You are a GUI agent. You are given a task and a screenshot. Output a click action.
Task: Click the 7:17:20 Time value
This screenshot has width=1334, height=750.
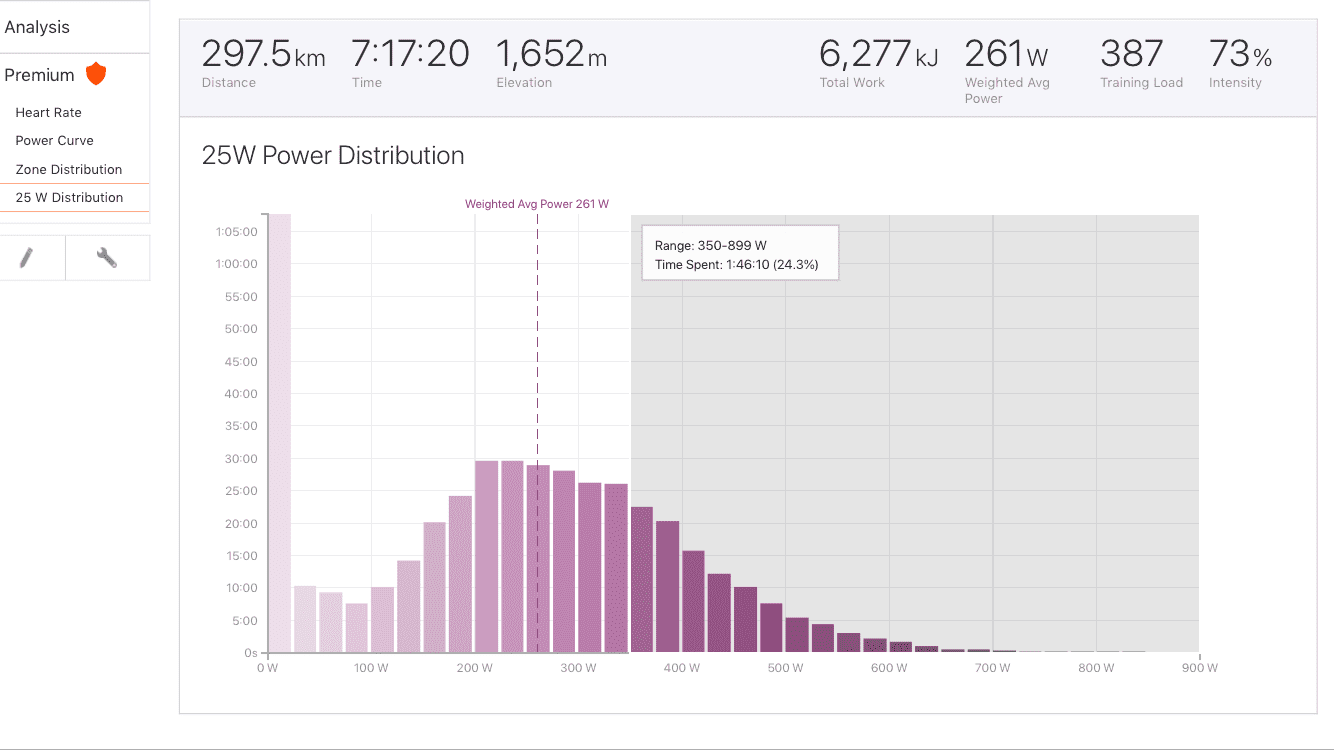point(411,63)
